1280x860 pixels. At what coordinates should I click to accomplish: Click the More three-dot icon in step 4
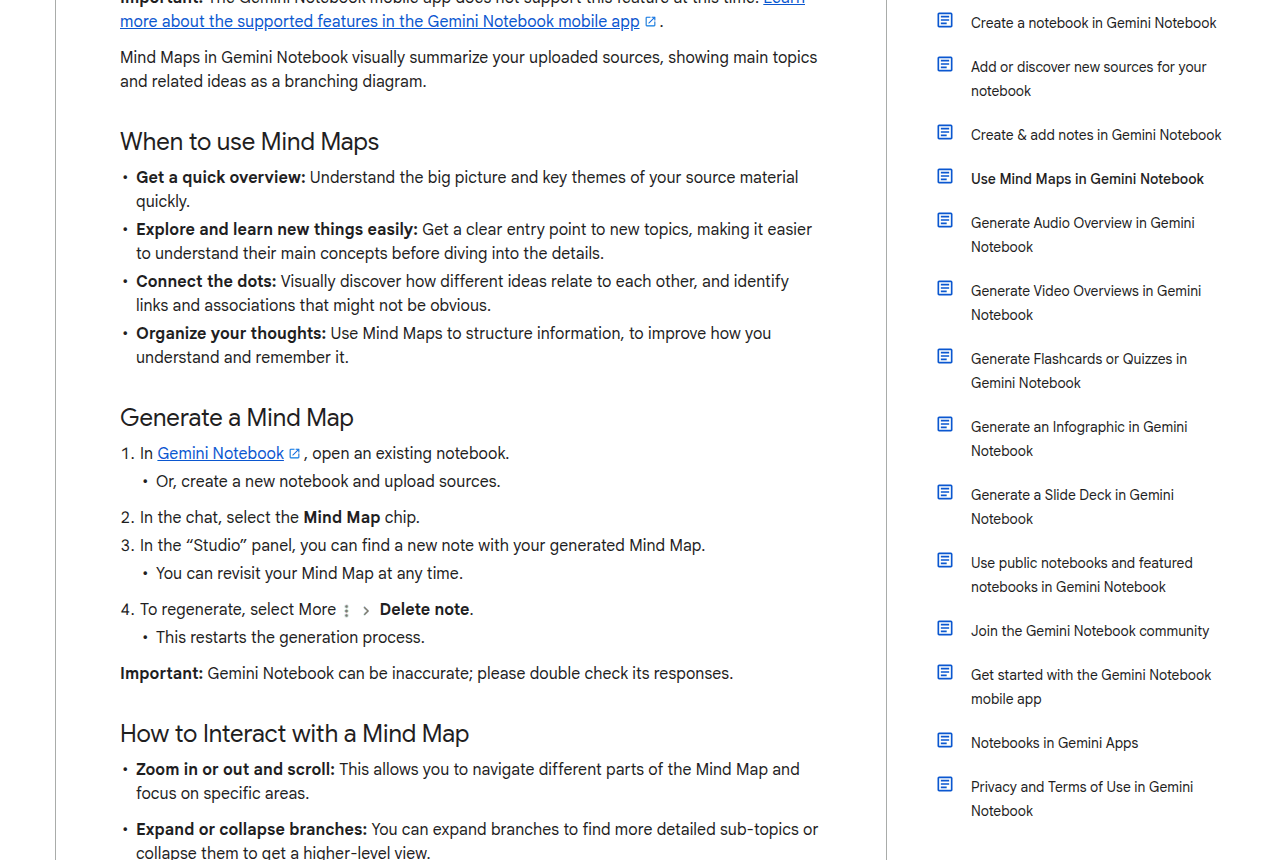[x=347, y=611]
